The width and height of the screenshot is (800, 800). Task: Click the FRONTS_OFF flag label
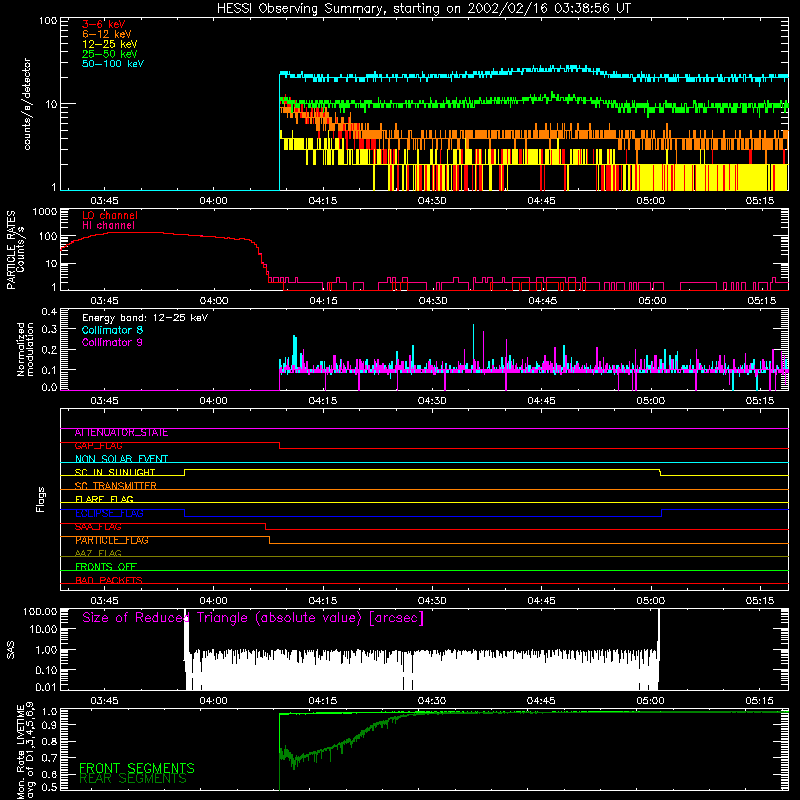tap(106, 566)
